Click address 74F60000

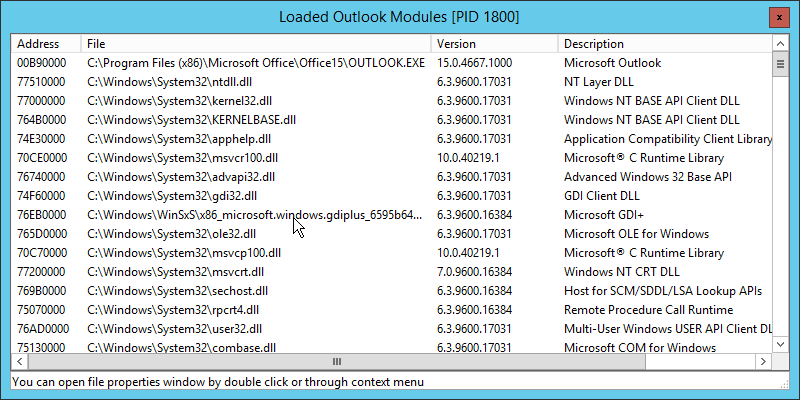(41, 196)
